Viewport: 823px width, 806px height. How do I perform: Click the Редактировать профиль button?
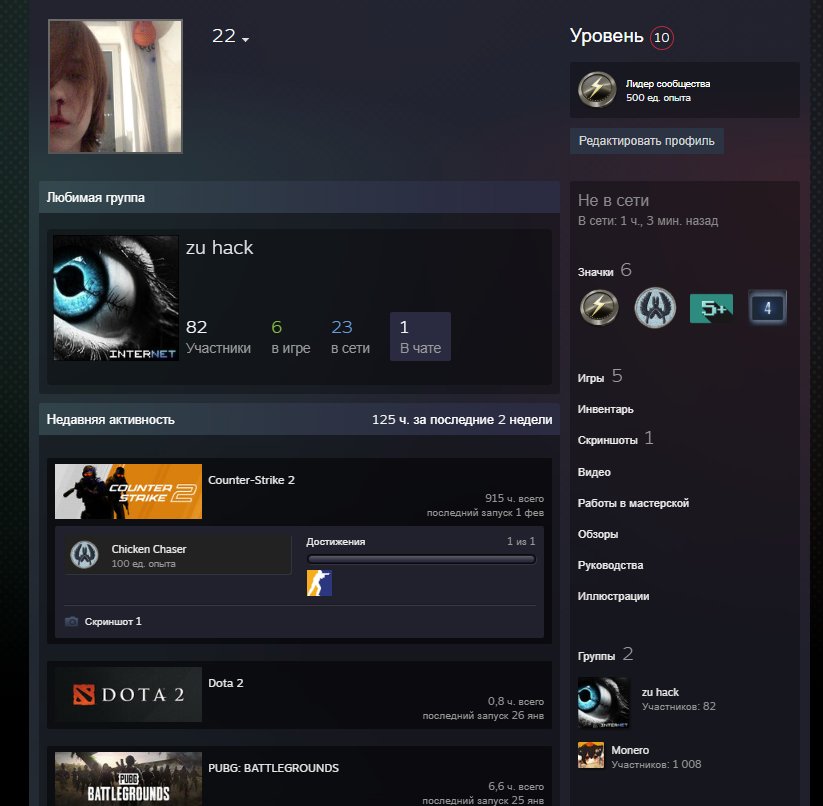(646, 141)
